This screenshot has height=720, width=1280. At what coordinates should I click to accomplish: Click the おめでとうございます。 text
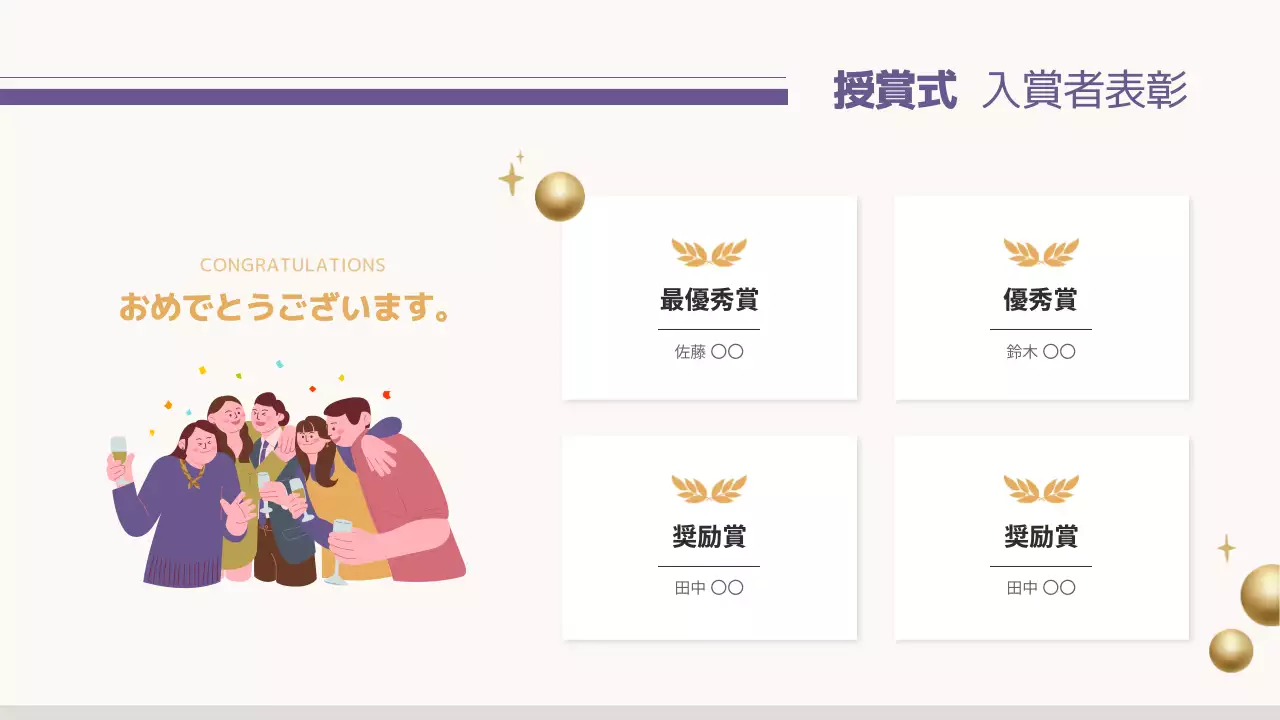(x=284, y=307)
